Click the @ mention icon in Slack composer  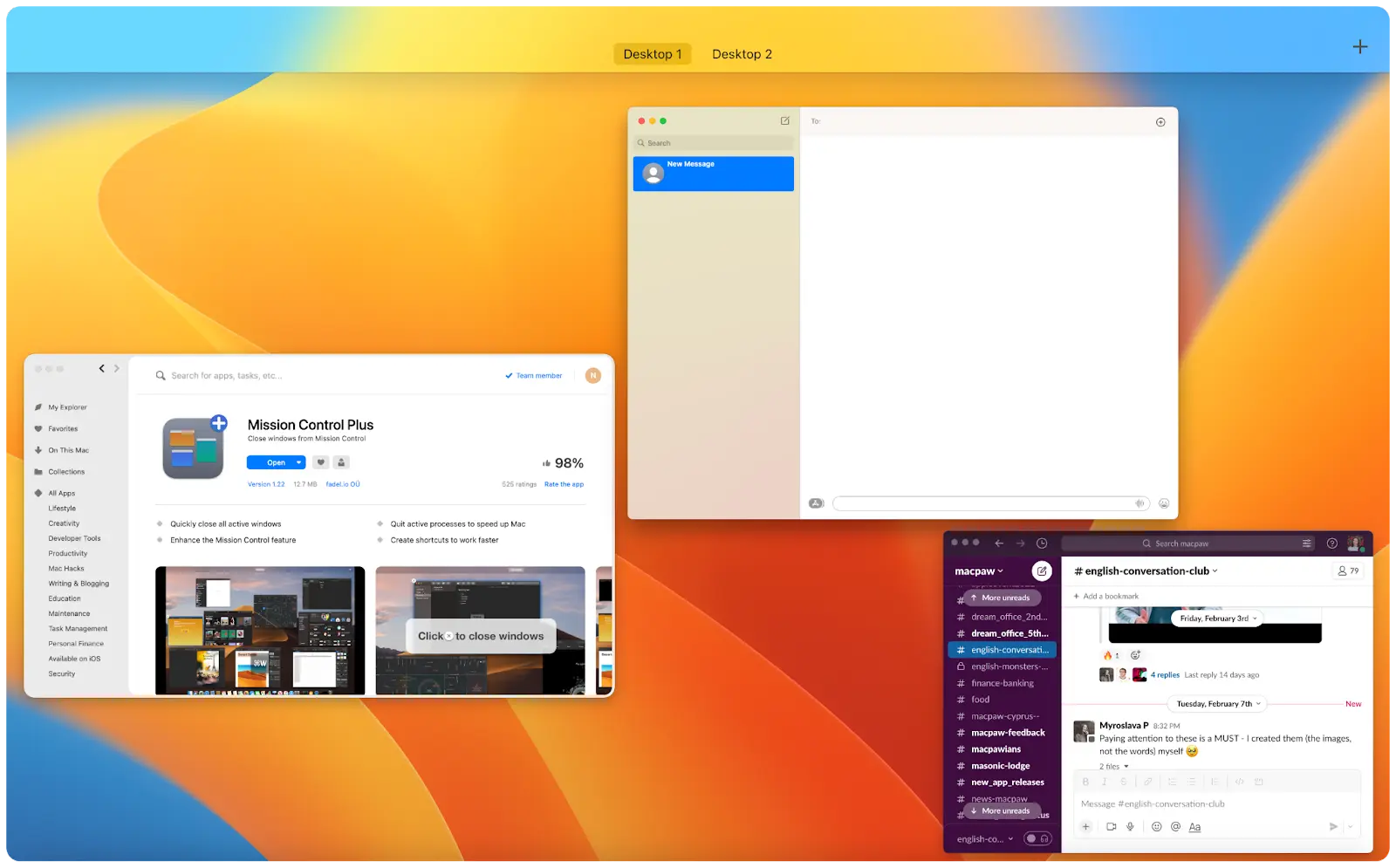pyautogui.click(x=1175, y=827)
